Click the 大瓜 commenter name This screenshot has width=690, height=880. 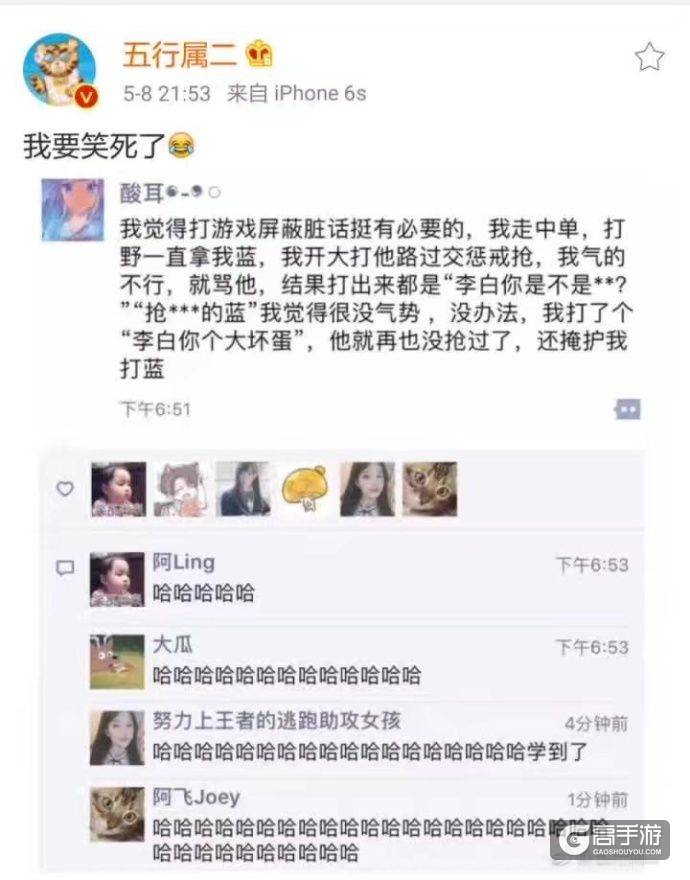[172, 644]
